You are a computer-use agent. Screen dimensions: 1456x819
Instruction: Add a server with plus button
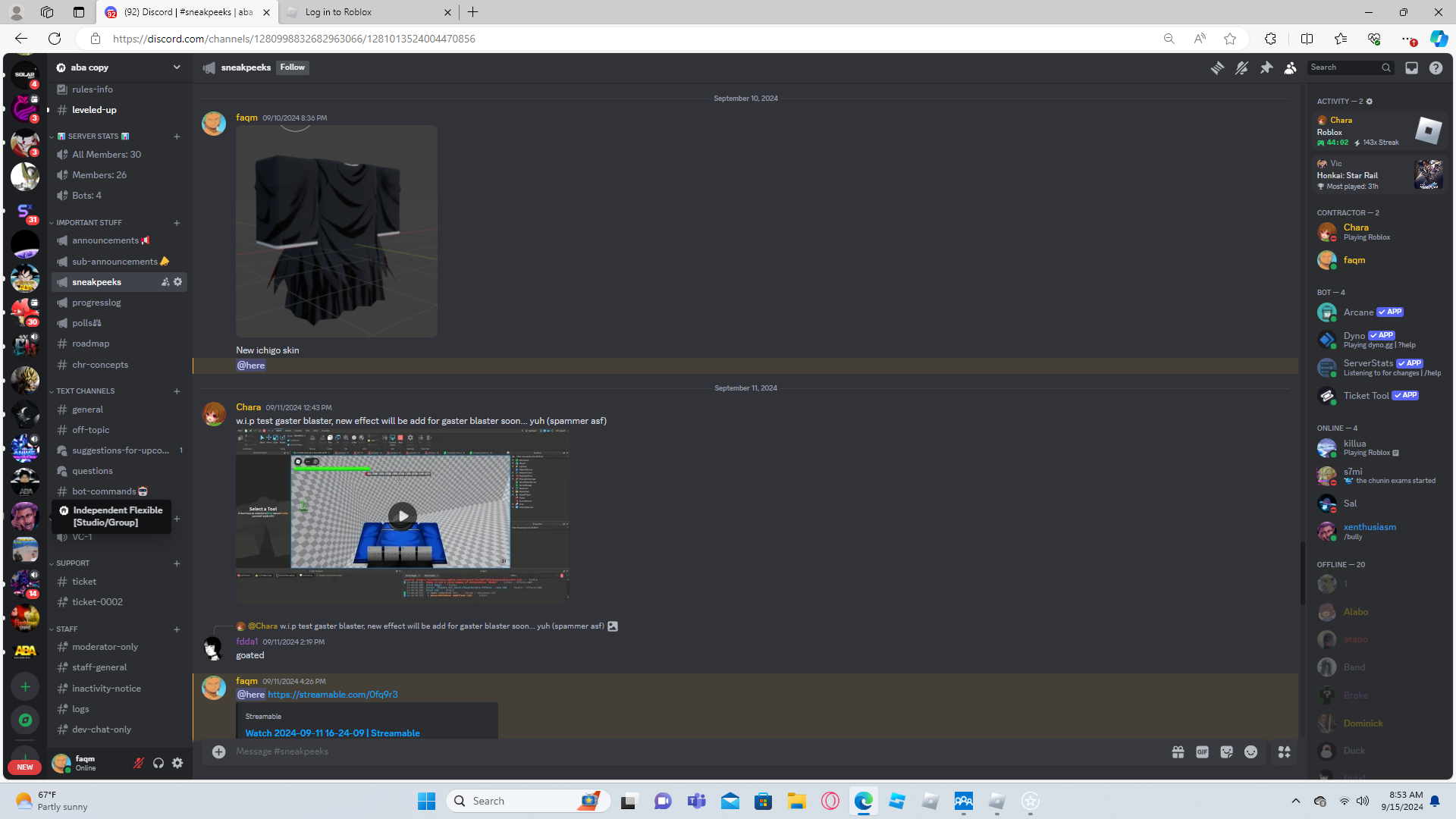tap(25, 687)
